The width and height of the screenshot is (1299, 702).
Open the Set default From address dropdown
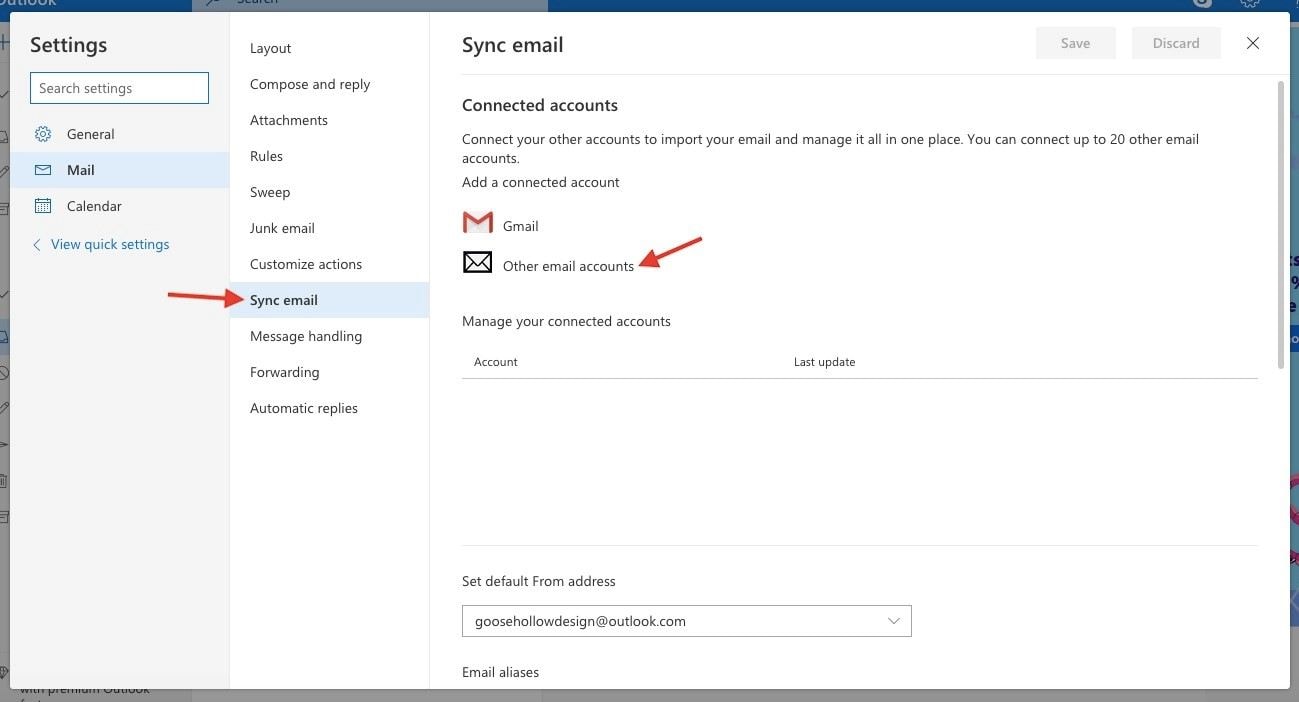click(893, 620)
